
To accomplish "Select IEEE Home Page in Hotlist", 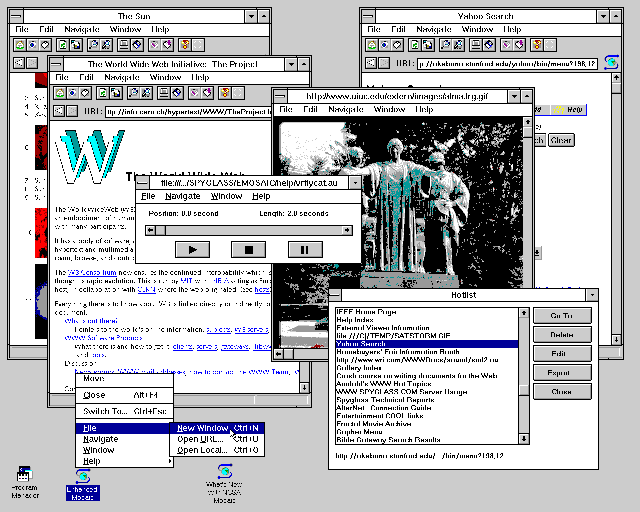I will (427, 312).
